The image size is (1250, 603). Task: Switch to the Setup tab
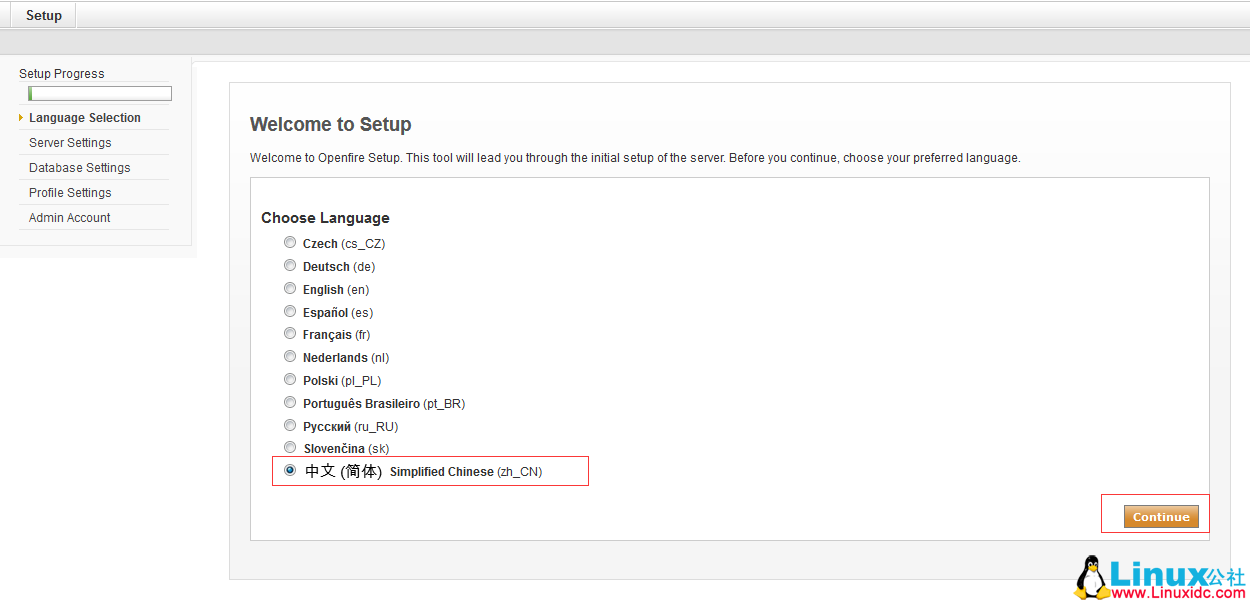click(x=42, y=14)
